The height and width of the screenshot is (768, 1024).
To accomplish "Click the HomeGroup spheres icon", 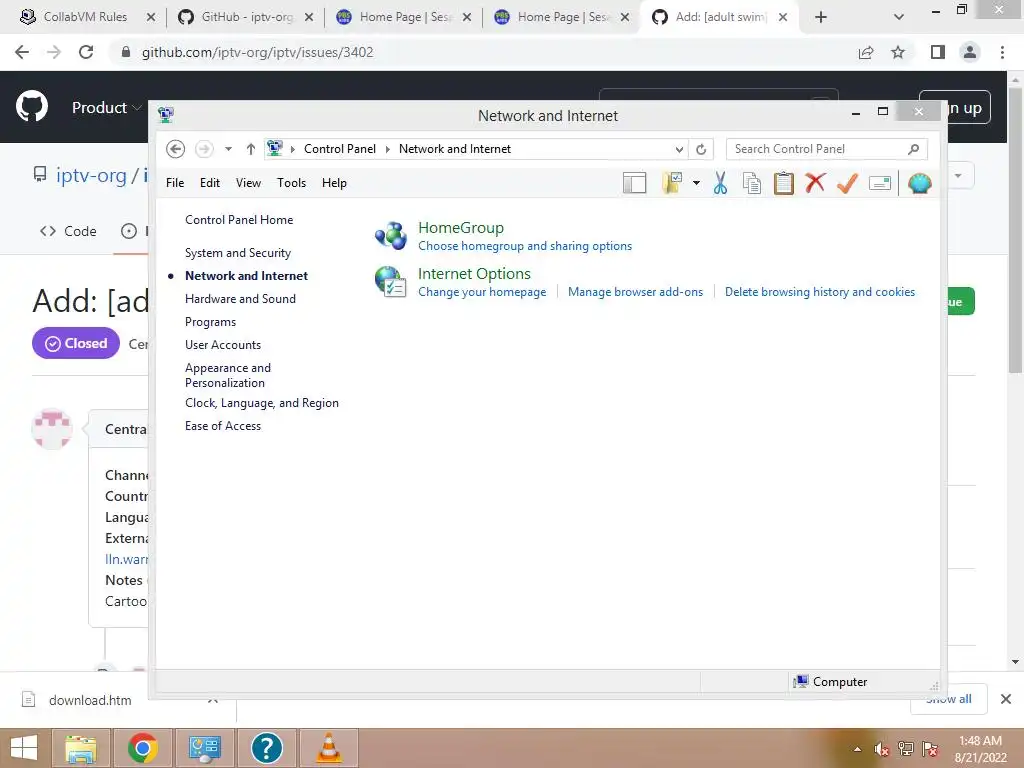I will (391, 236).
